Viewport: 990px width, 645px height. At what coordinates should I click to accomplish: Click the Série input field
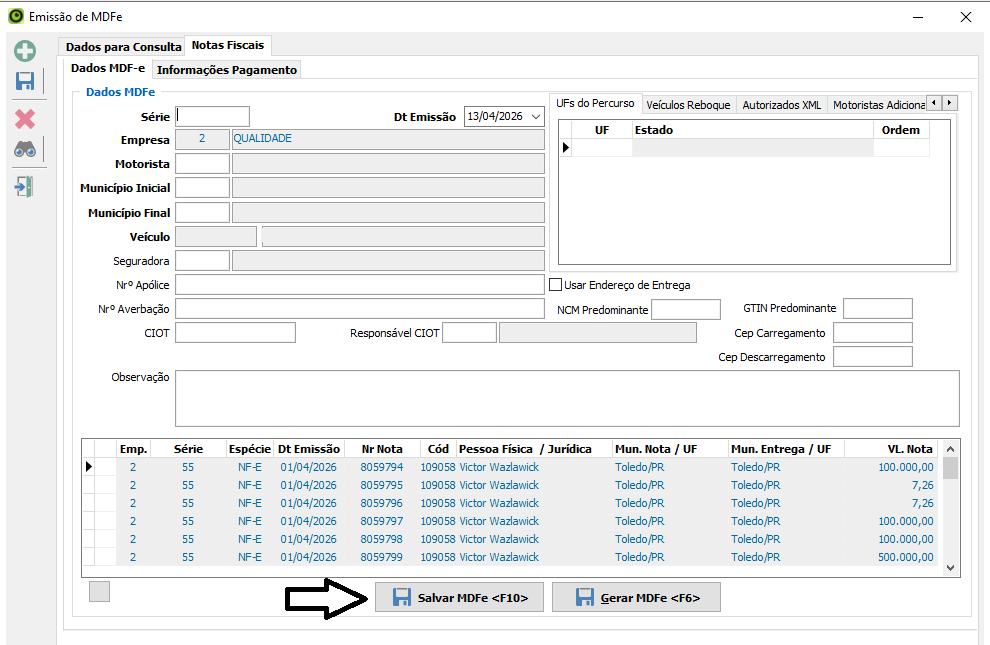point(212,117)
